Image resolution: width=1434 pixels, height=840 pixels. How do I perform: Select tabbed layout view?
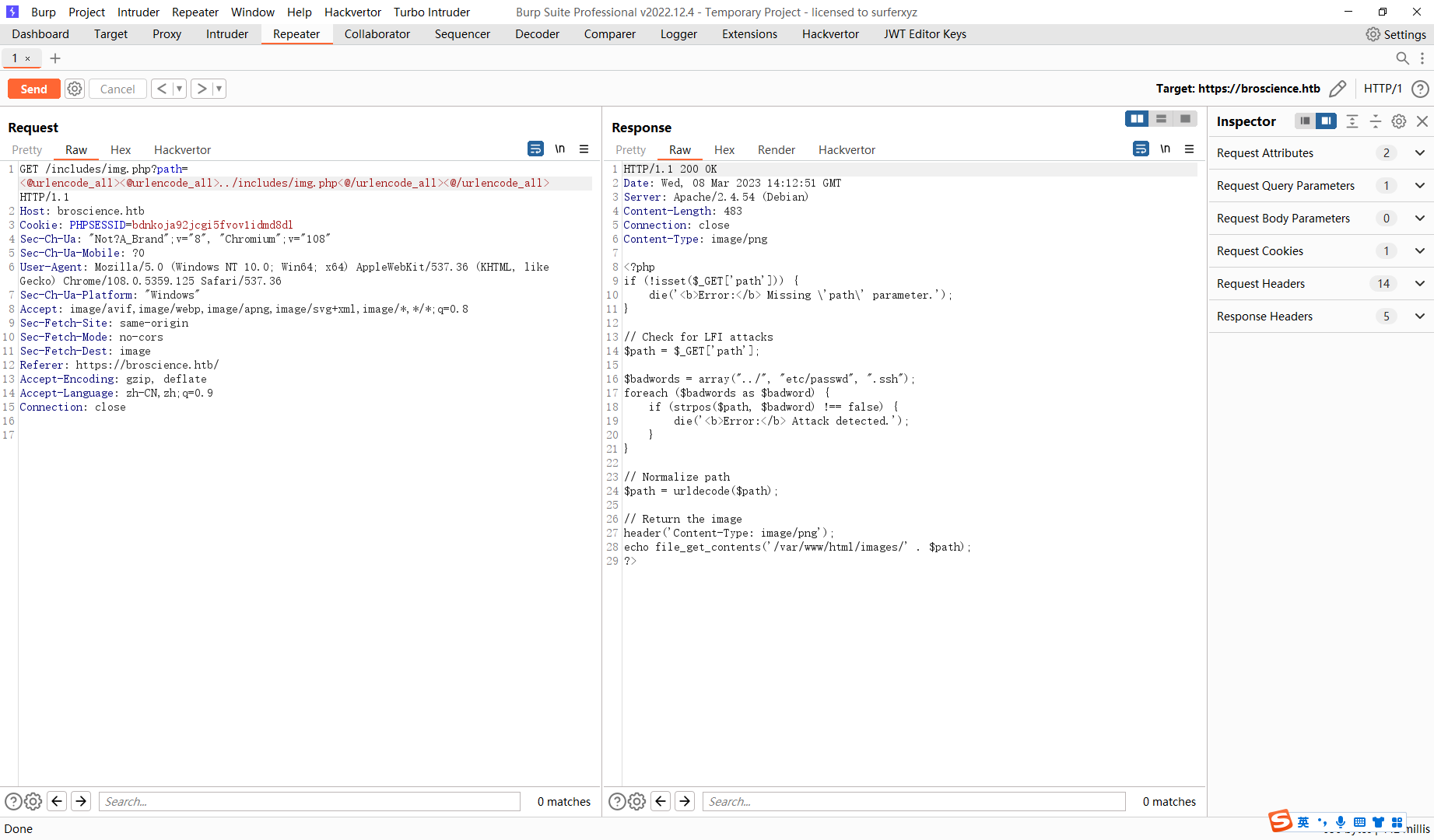(x=1185, y=118)
